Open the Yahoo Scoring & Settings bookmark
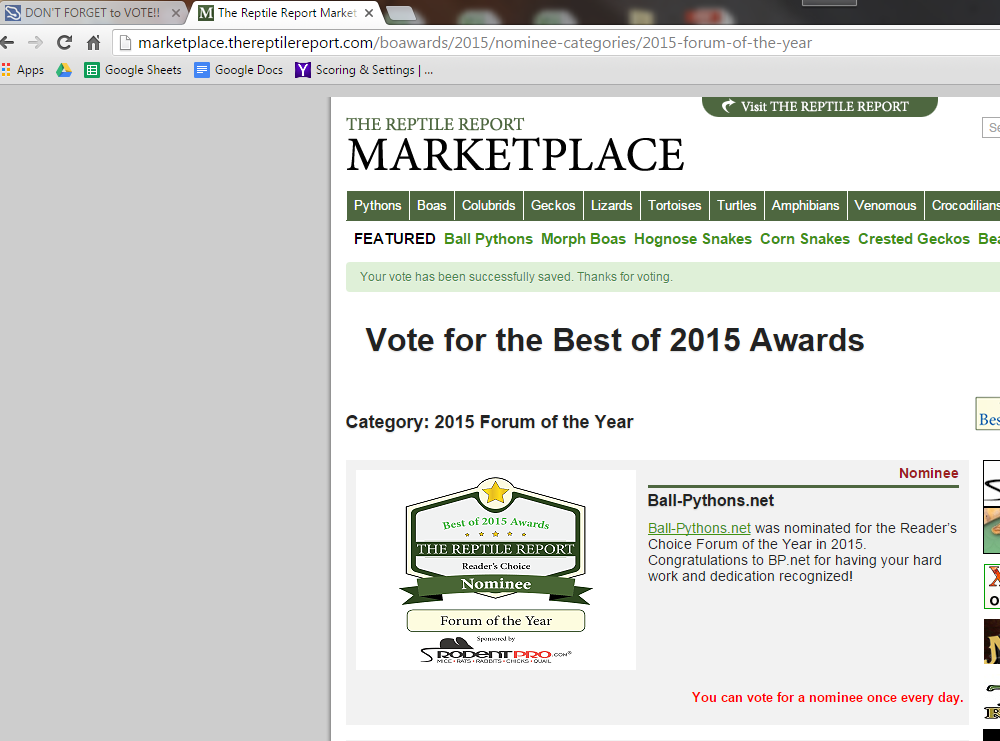The height and width of the screenshot is (741, 1000). click(364, 70)
